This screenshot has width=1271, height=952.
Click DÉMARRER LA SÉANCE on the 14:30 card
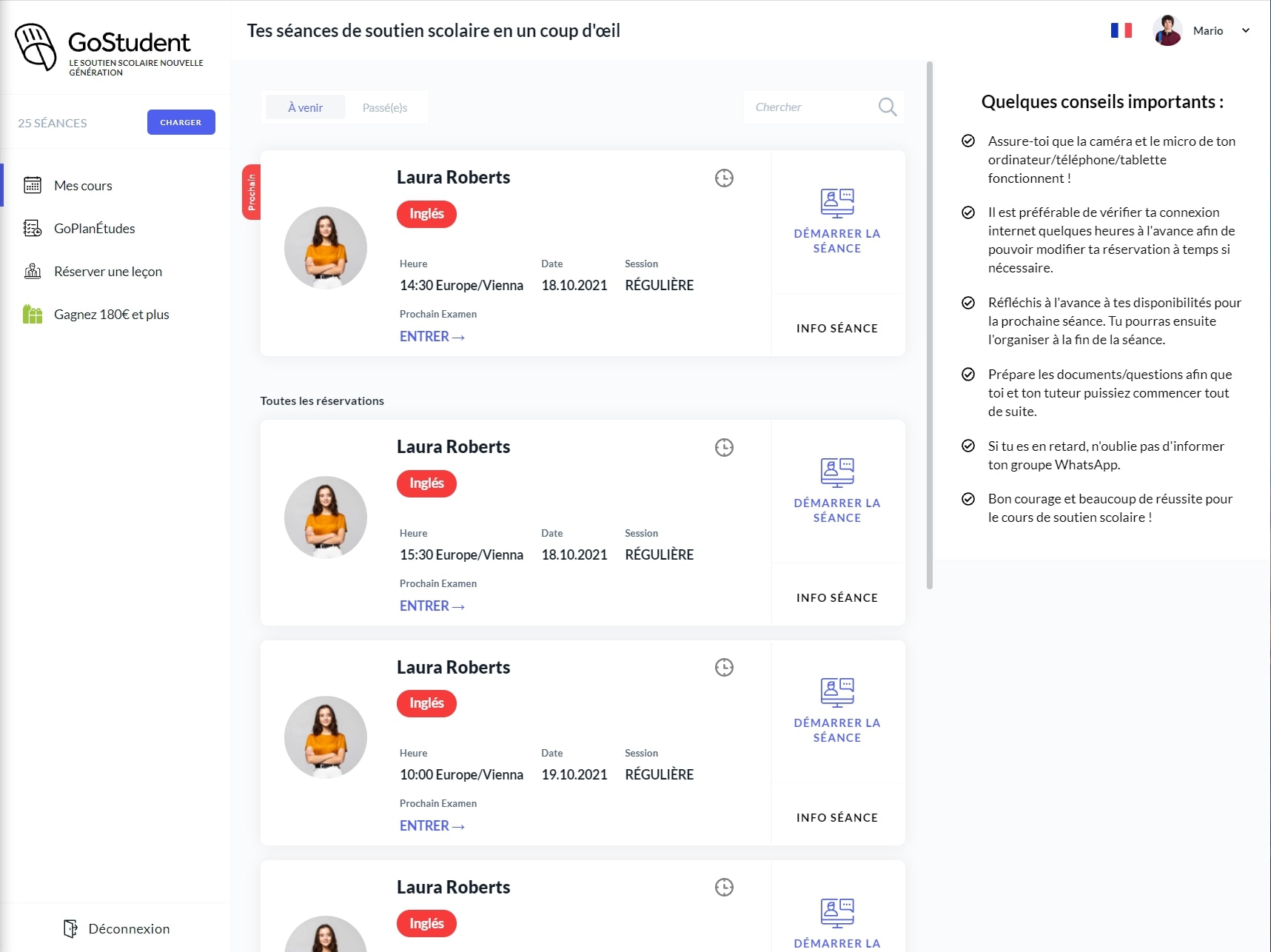pyautogui.click(x=837, y=241)
